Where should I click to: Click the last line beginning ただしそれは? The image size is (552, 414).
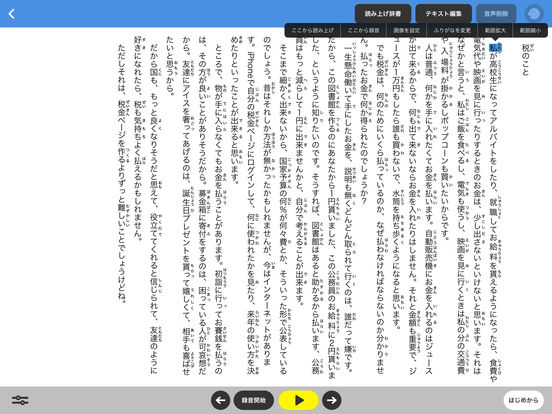[x=122, y=173]
